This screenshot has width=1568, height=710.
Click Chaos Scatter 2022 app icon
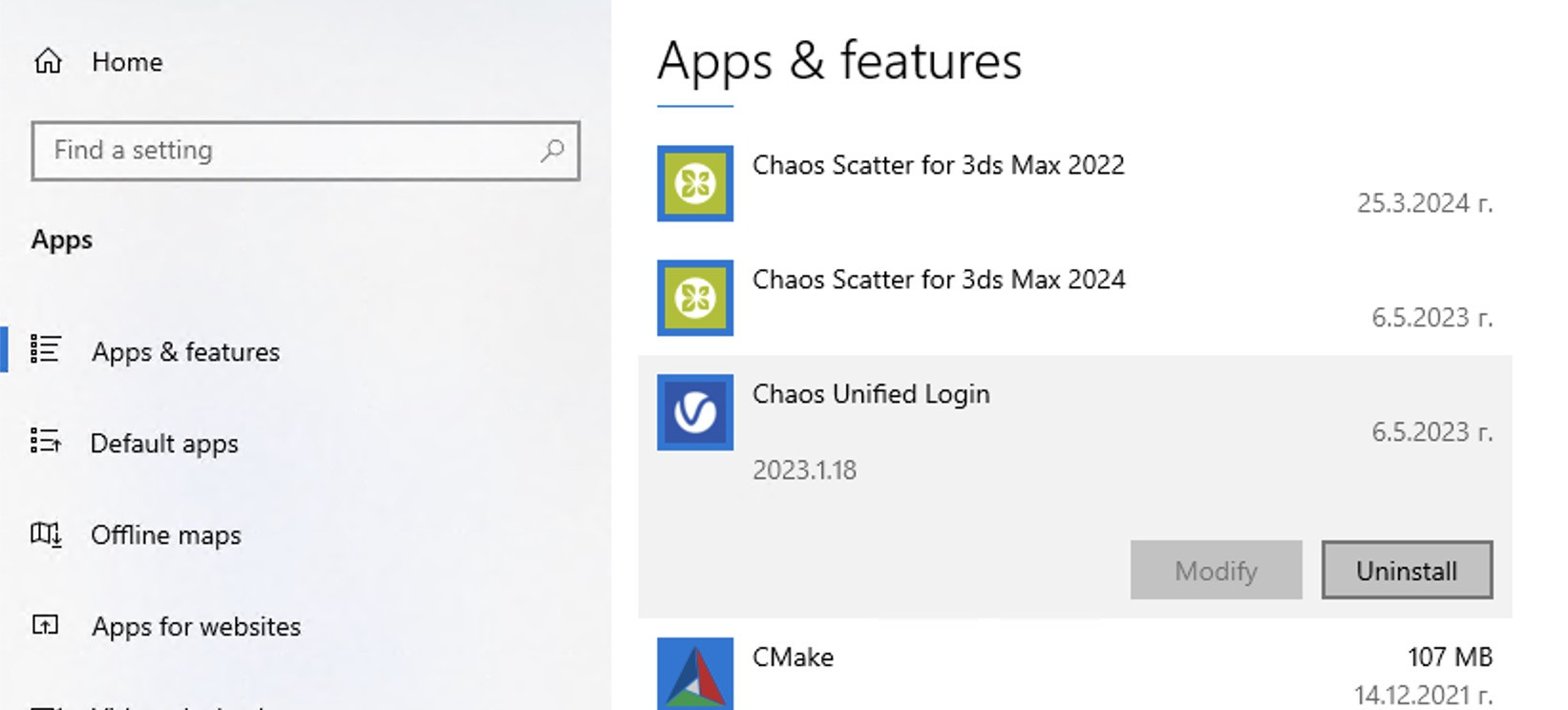(695, 183)
